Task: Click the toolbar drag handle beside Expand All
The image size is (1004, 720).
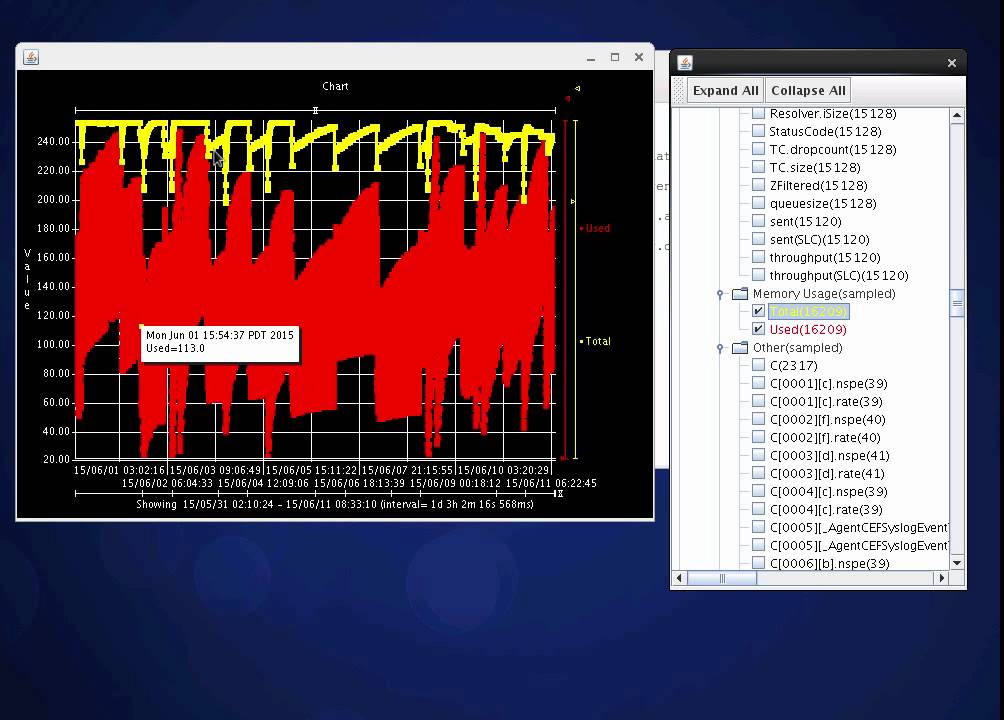Action: [679, 90]
